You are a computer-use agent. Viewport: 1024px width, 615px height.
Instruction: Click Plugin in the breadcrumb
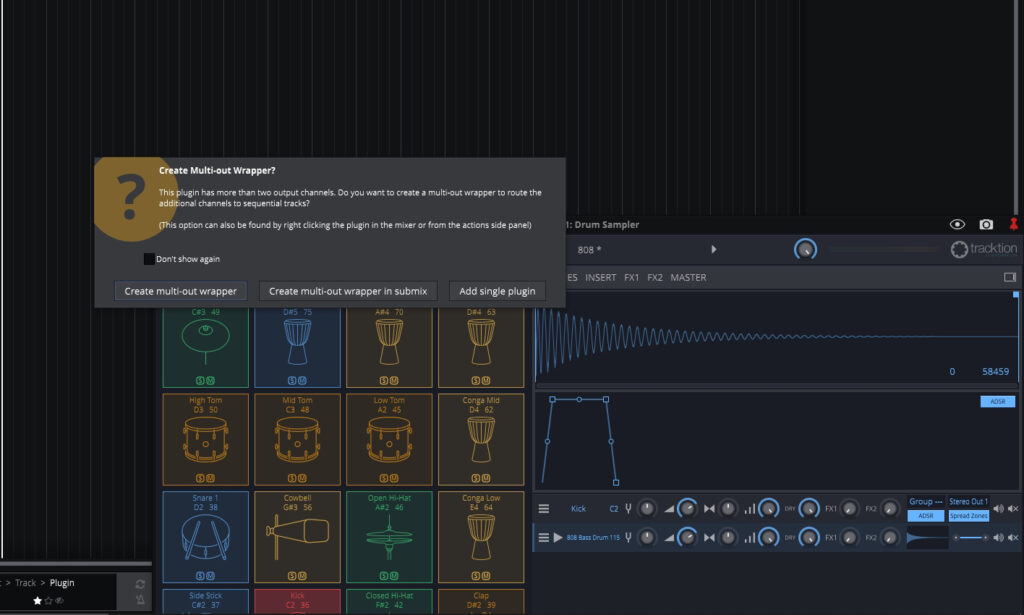(62, 583)
